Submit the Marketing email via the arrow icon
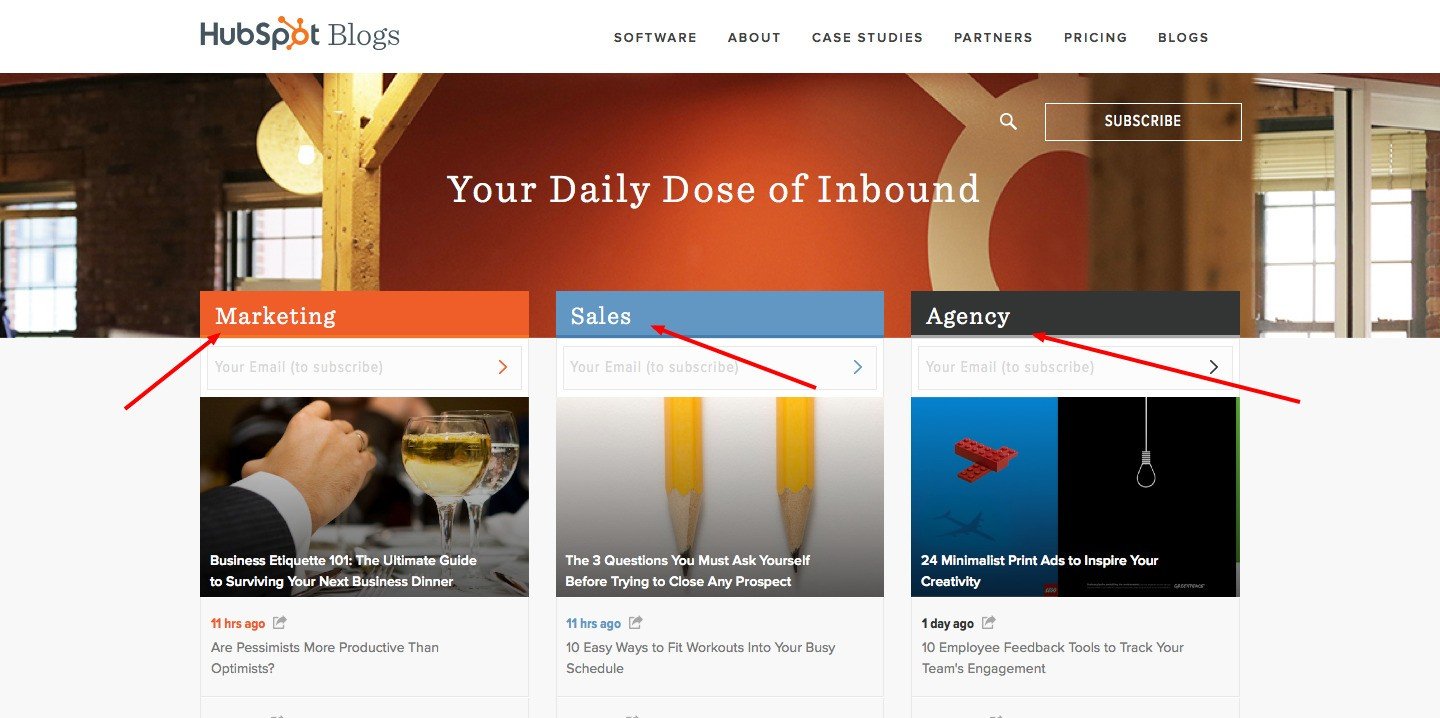The height and width of the screenshot is (718, 1440). [x=503, y=367]
